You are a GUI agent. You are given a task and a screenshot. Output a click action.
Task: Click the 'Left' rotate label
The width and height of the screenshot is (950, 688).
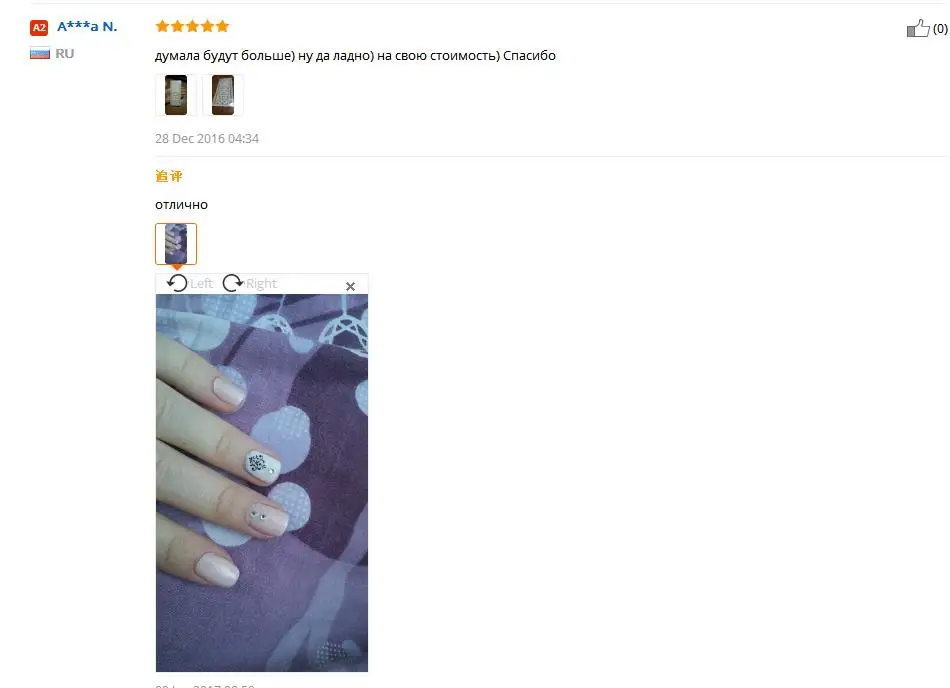point(201,283)
